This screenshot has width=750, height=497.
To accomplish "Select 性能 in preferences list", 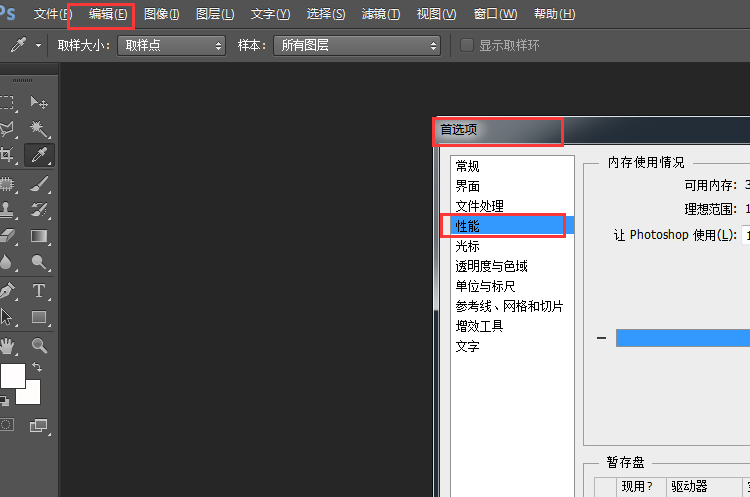I will (x=512, y=226).
